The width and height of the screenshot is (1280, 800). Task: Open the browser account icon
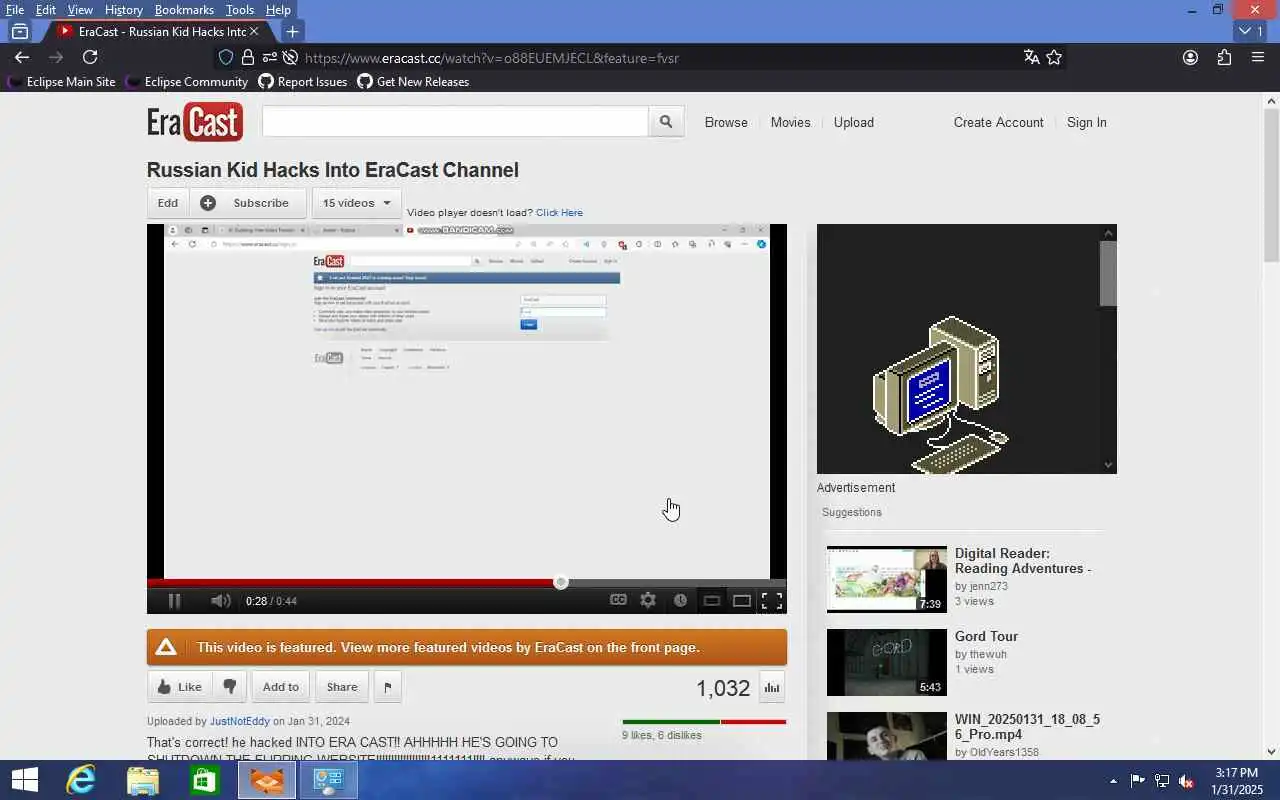(x=1190, y=57)
